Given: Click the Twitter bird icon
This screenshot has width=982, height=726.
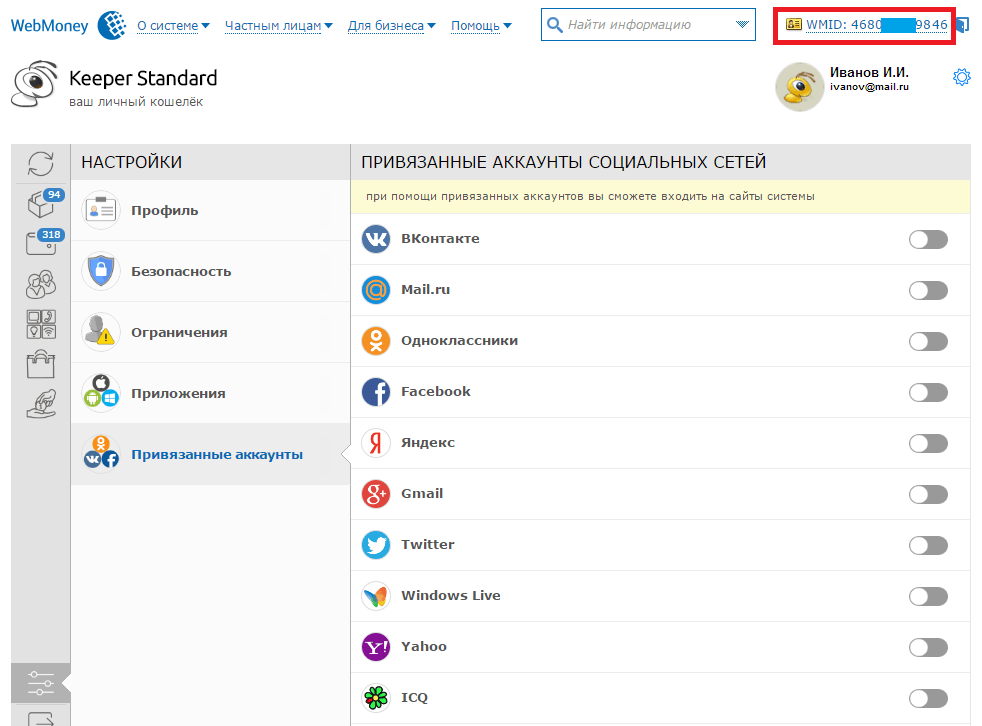Looking at the screenshot, I should [376, 545].
